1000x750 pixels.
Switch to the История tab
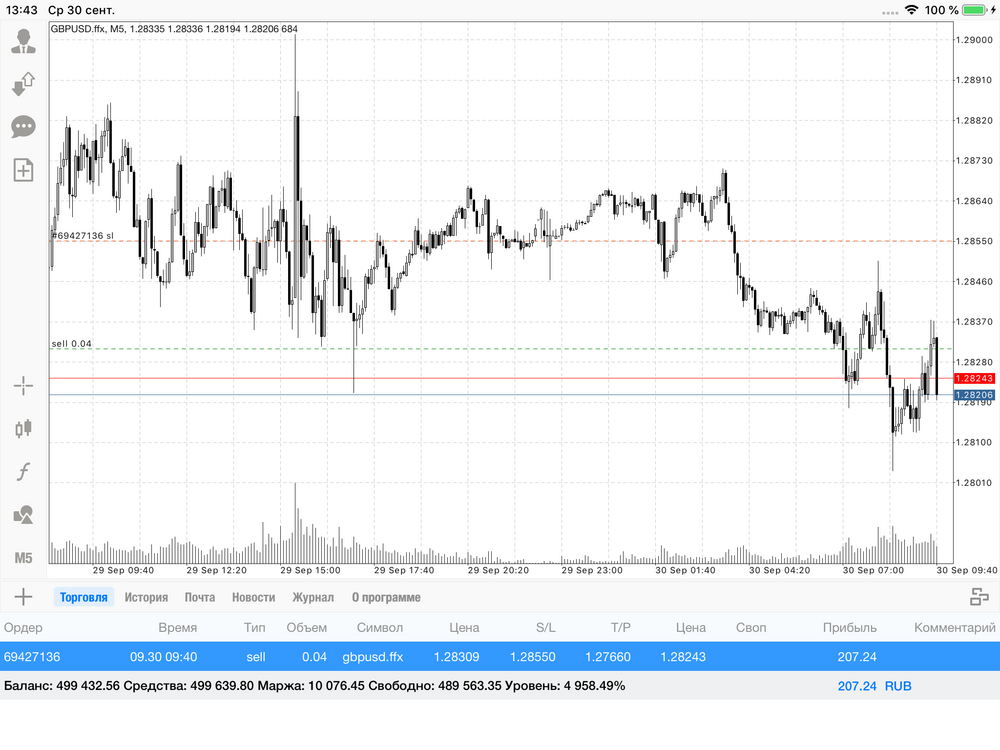[146, 598]
